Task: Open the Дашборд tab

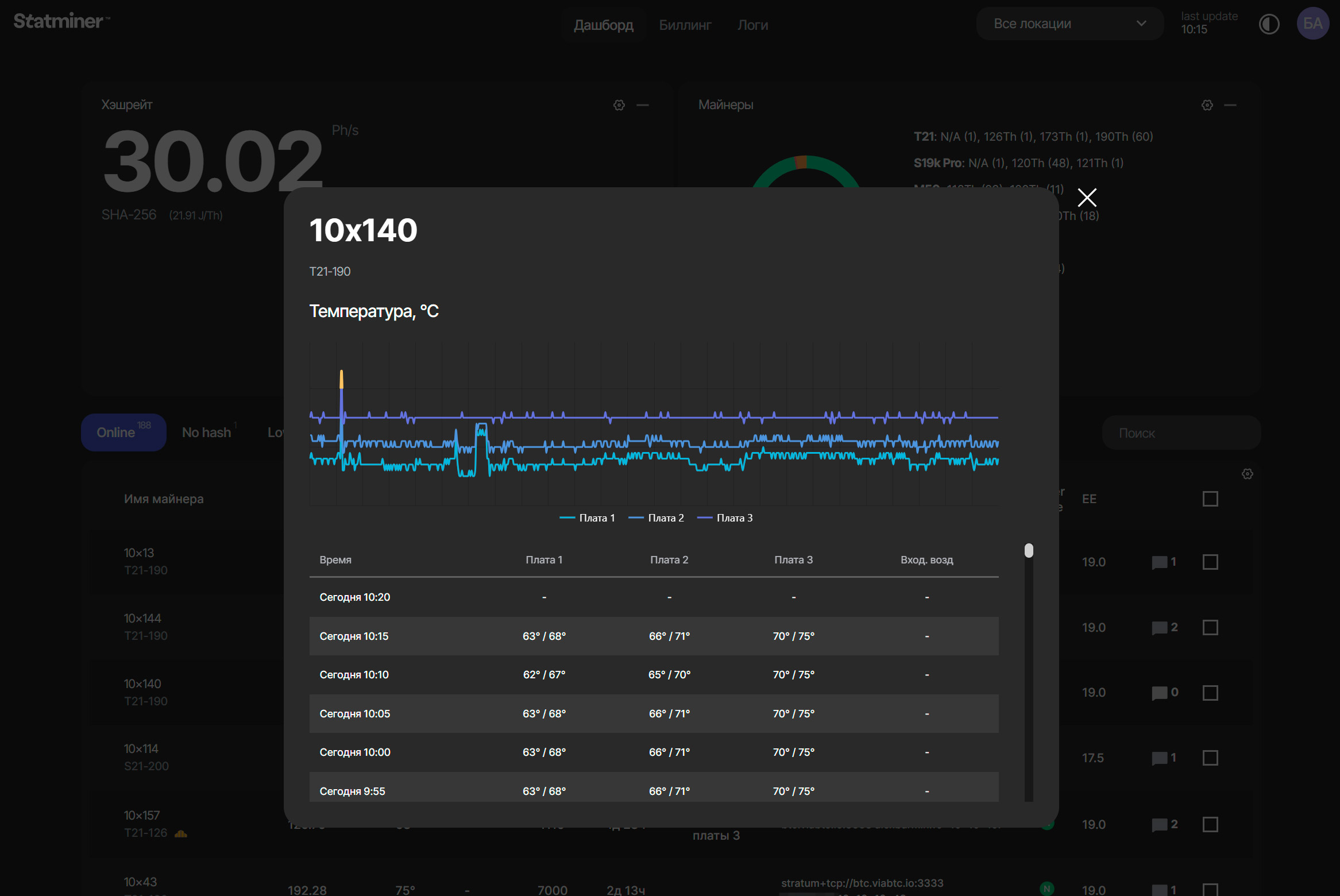Action: [x=604, y=25]
